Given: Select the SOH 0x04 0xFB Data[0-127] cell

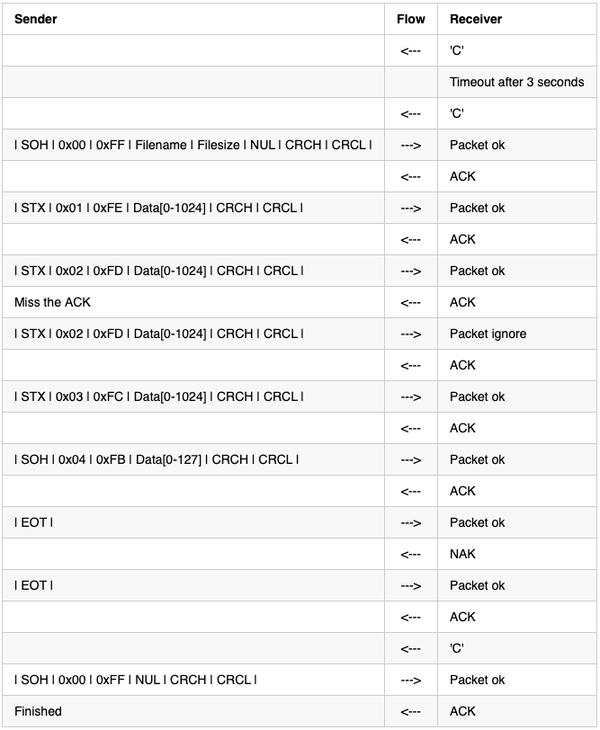Looking at the screenshot, I should (x=156, y=460).
